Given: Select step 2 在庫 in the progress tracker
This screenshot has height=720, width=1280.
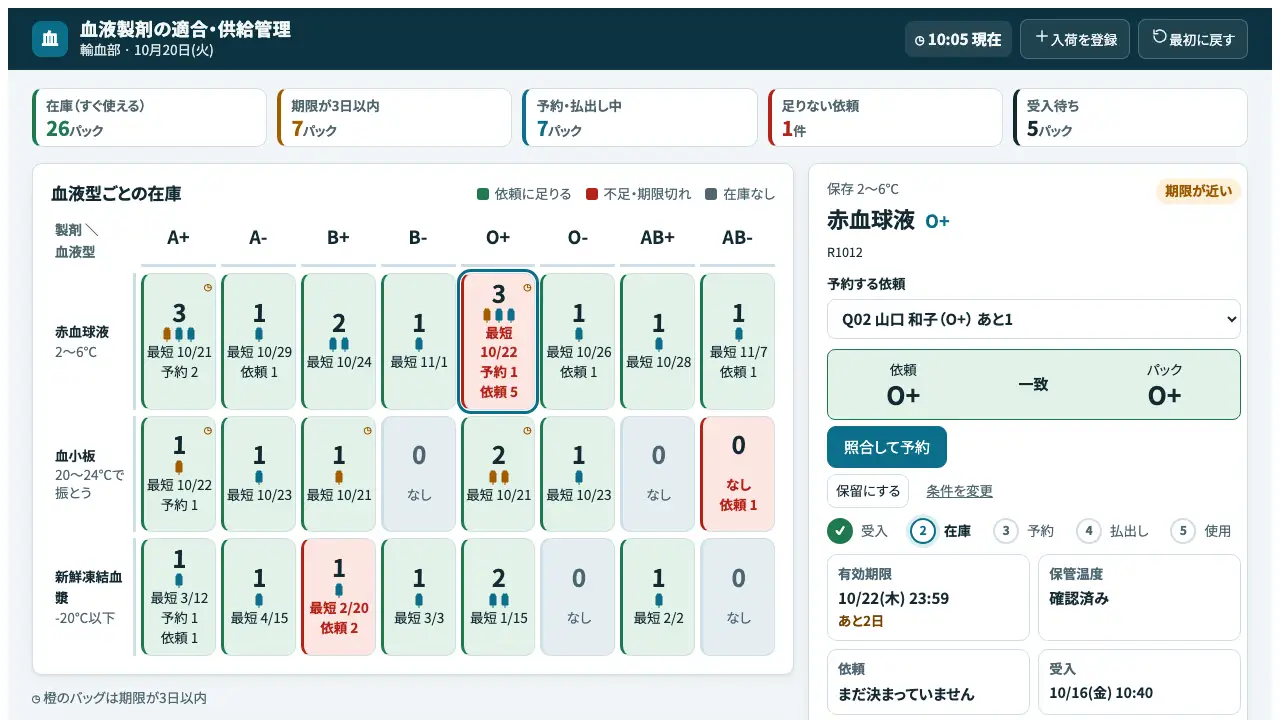Looking at the screenshot, I should click(x=940, y=531).
